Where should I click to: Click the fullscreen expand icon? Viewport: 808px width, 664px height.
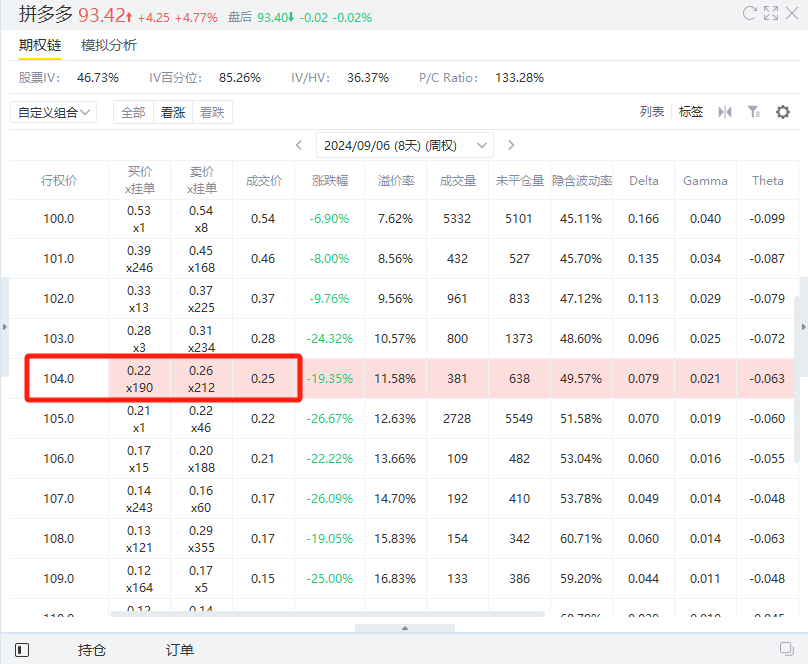click(771, 13)
